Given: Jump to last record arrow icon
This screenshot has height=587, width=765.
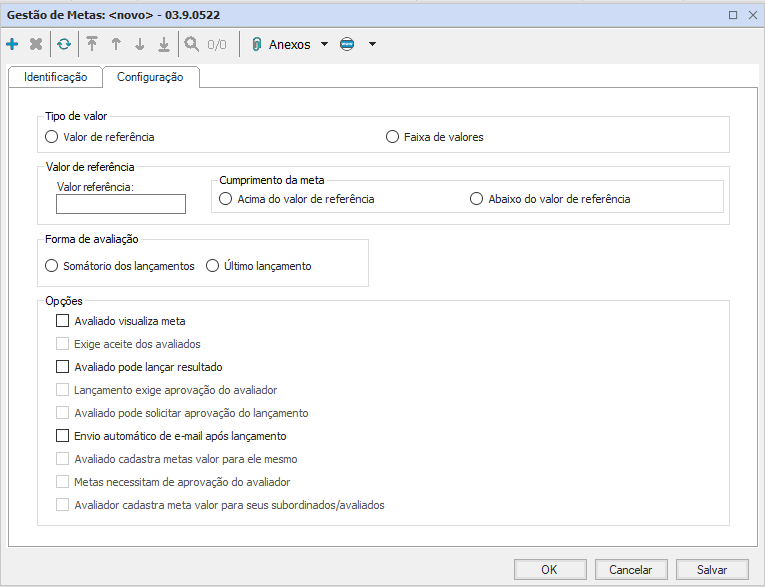Looking at the screenshot, I should point(164,45).
